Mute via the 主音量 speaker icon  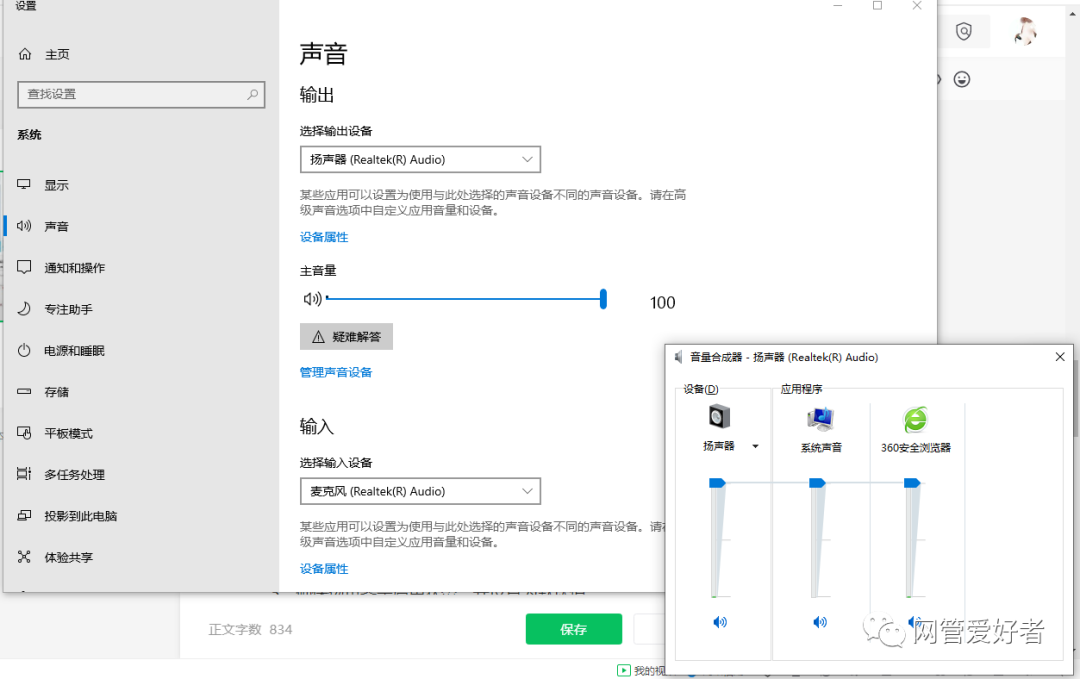pos(312,299)
